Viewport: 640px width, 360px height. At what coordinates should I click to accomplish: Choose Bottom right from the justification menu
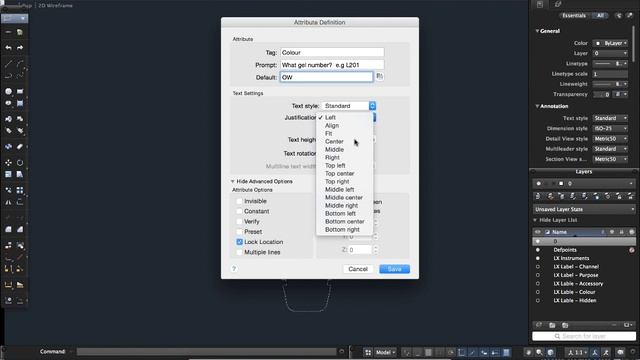(342, 230)
